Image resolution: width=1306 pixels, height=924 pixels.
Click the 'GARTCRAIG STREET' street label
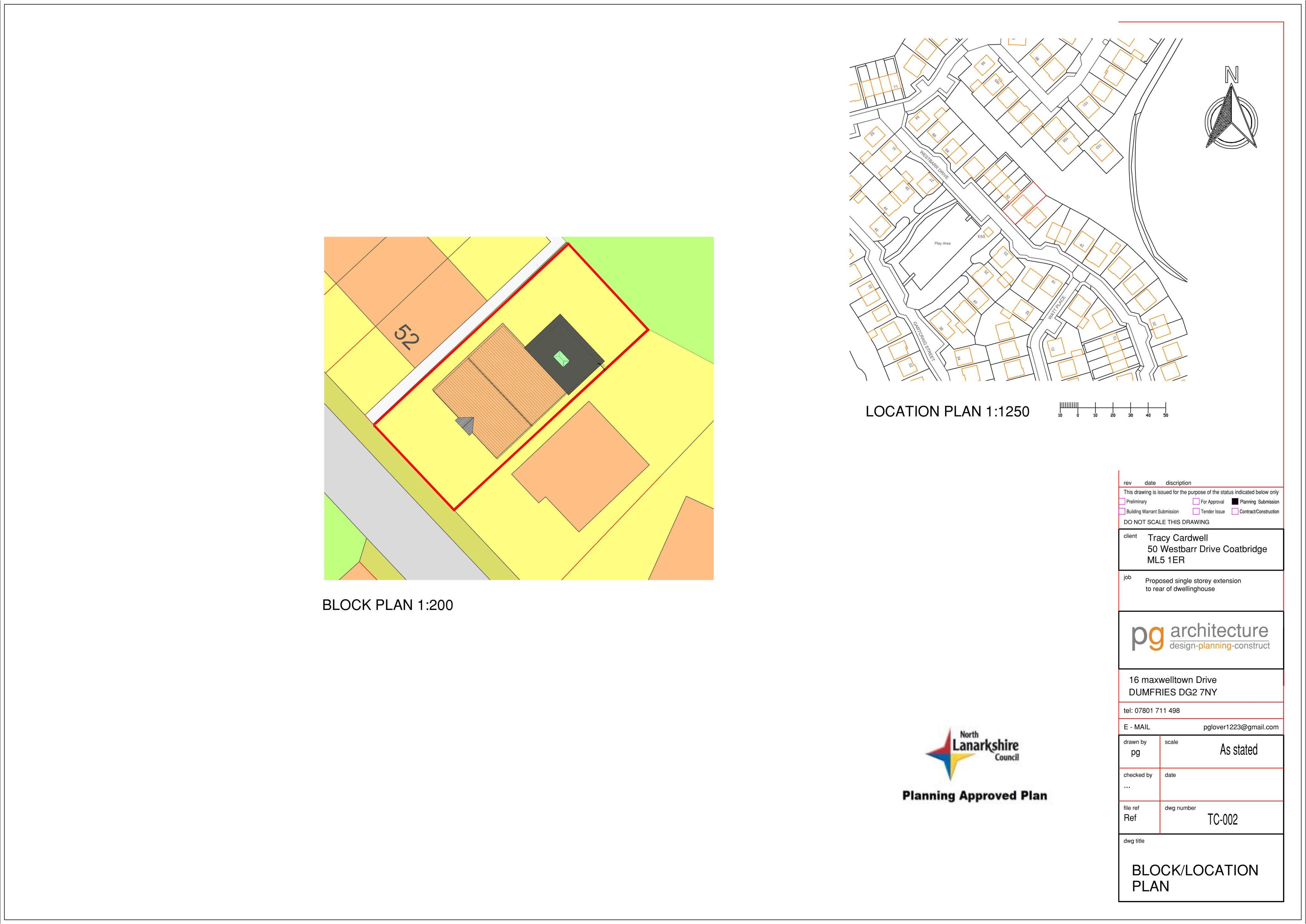924,341
